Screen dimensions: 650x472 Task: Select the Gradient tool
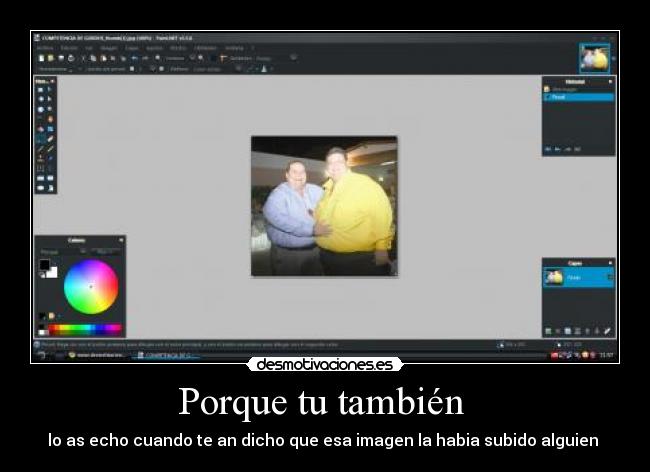[x=50, y=129]
